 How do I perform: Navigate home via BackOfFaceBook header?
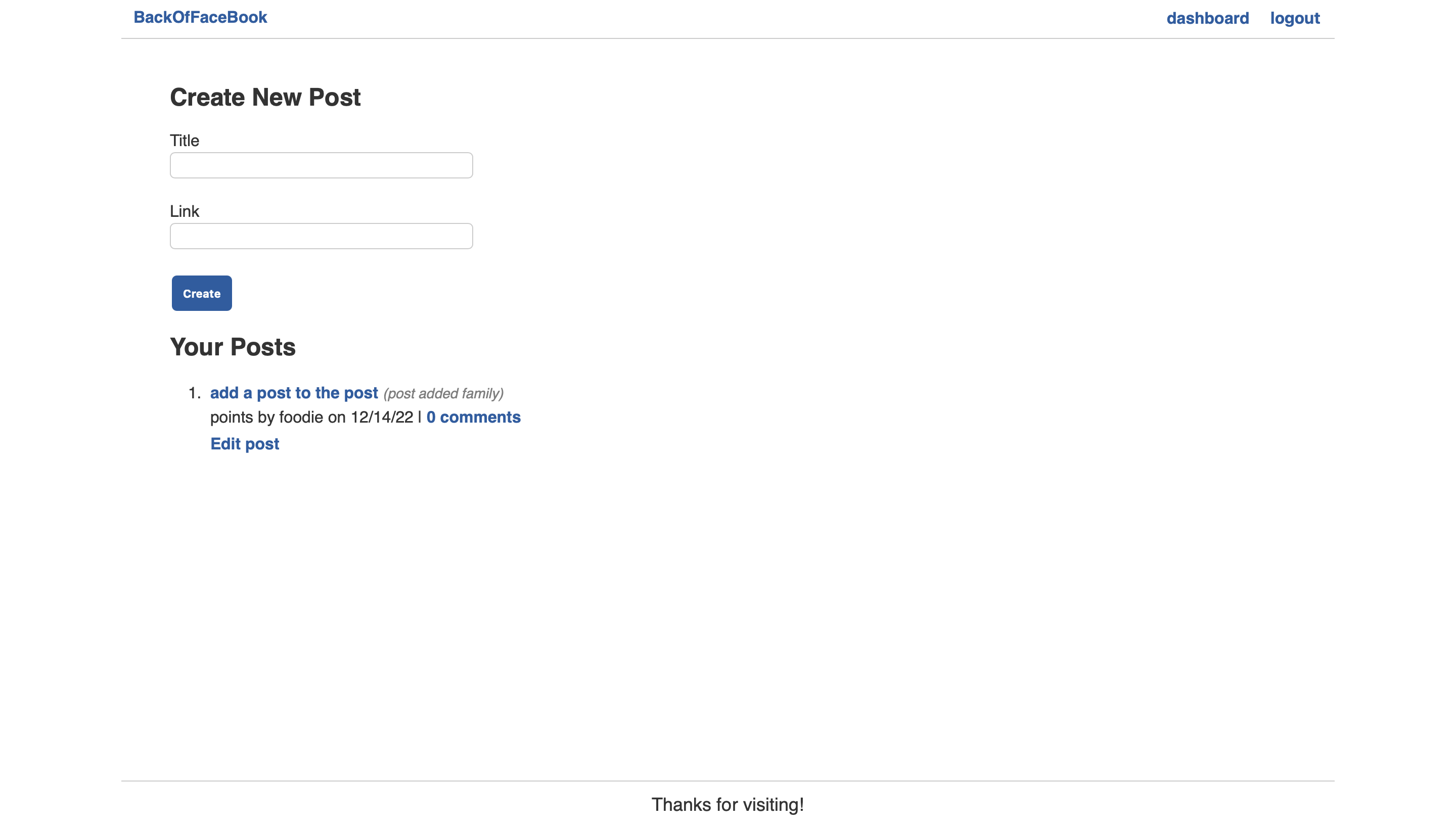pos(201,17)
